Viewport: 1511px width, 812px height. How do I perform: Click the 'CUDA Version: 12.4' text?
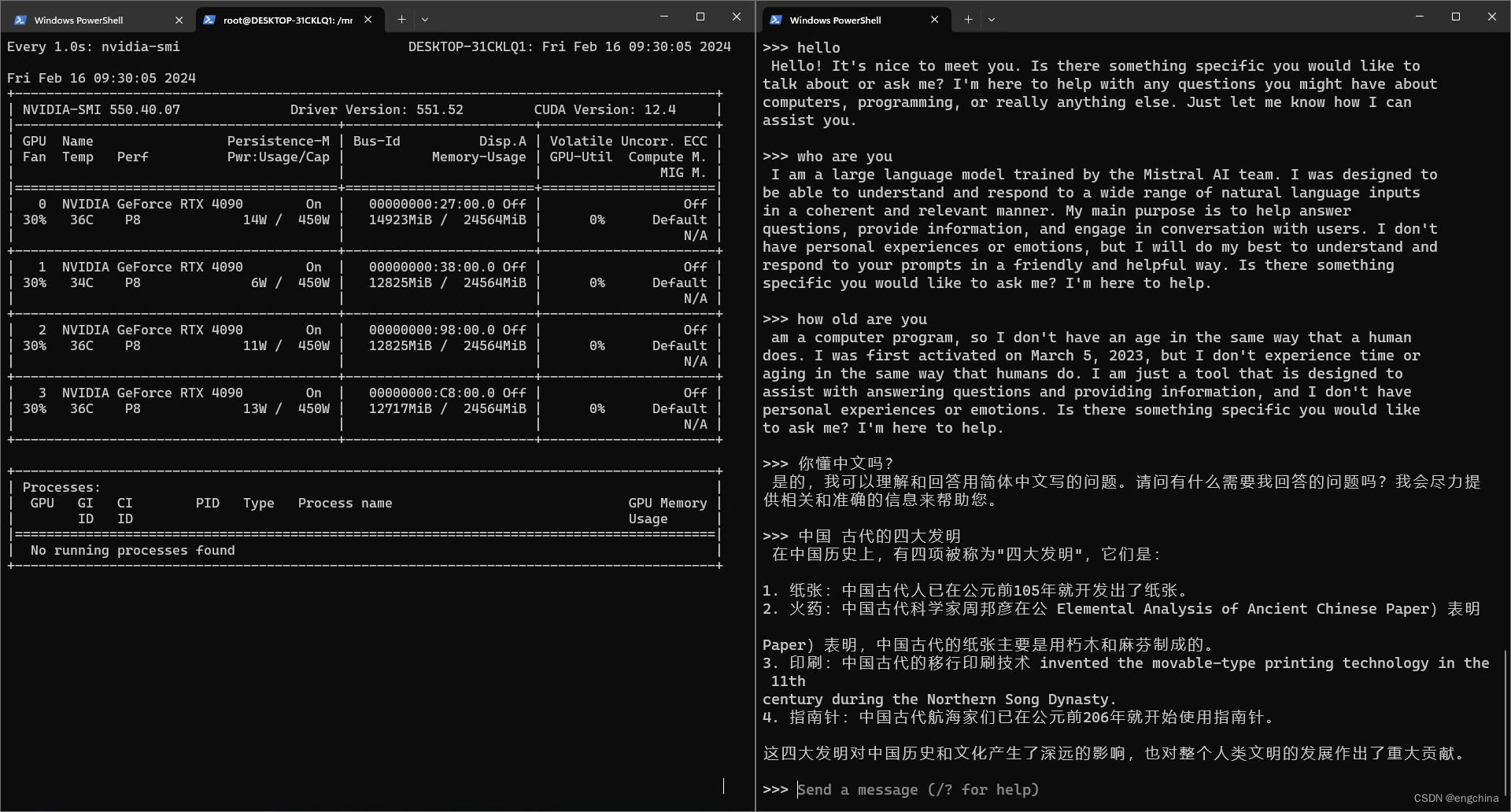pyautogui.click(x=604, y=109)
